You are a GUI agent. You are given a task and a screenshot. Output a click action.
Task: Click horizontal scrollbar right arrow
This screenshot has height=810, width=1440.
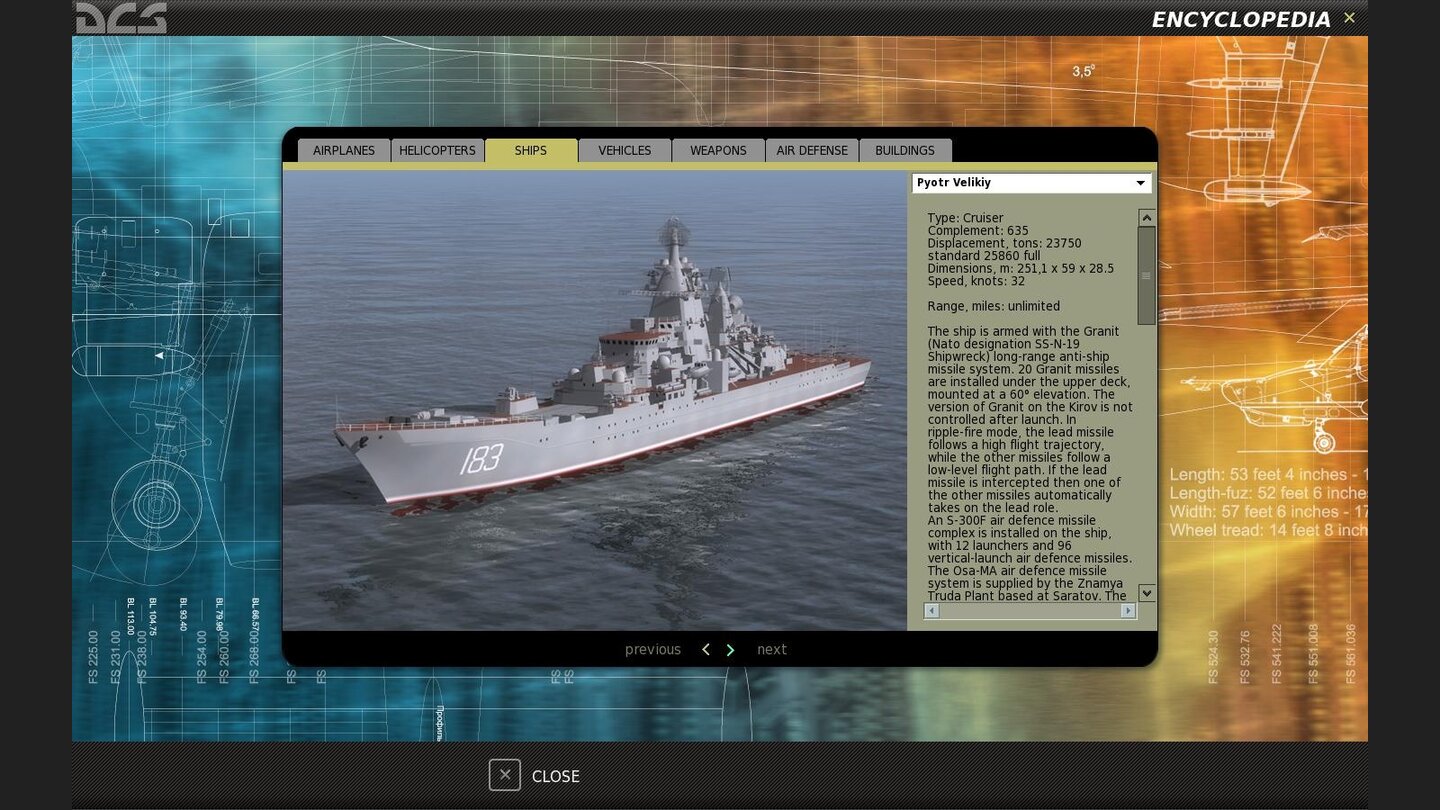click(x=1128, y=610)
